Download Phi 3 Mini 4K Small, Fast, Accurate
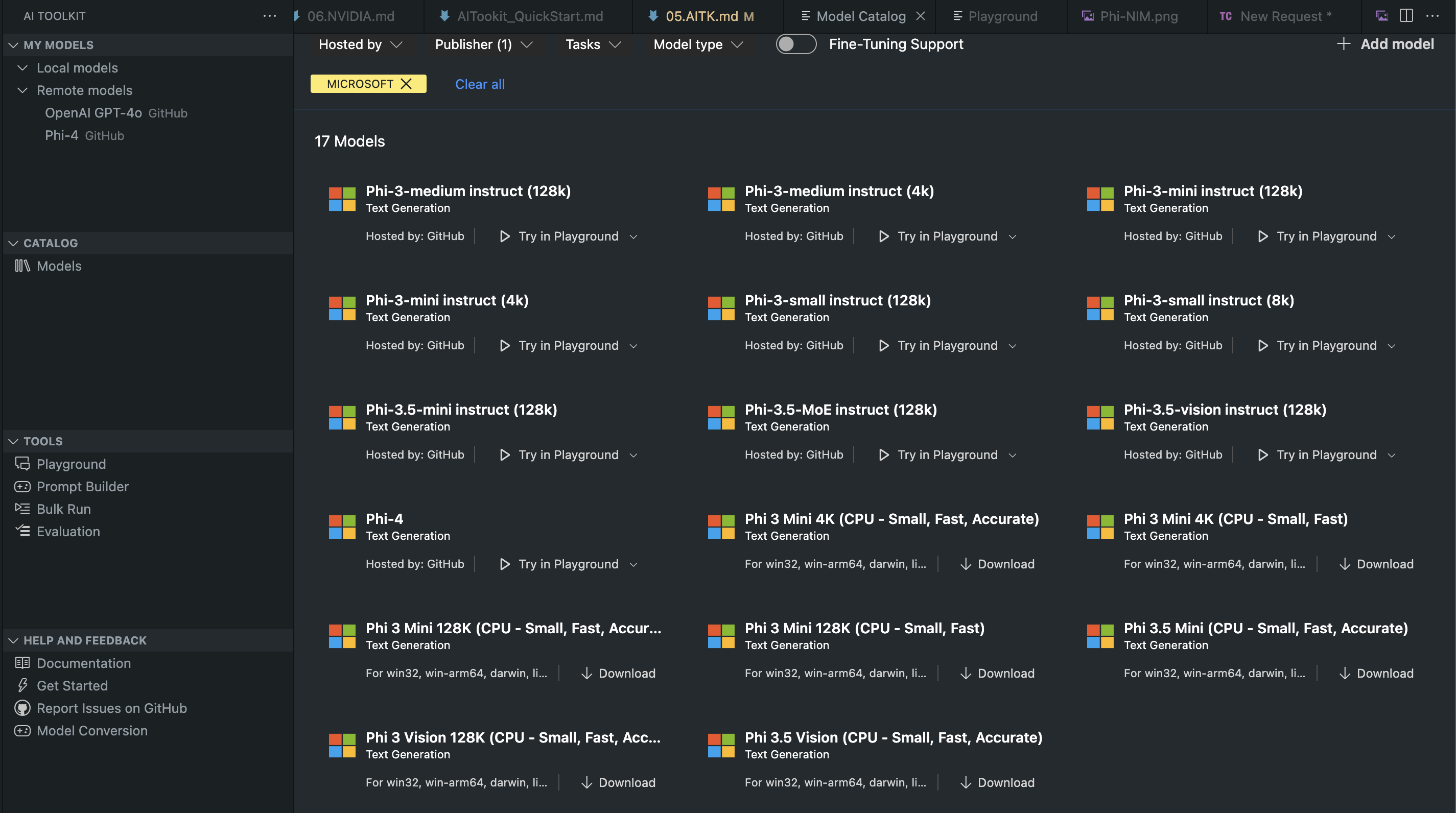Image resolution: width=1456 pixels, height=813 pixels. pyautogui.click(x=998, y=564)
